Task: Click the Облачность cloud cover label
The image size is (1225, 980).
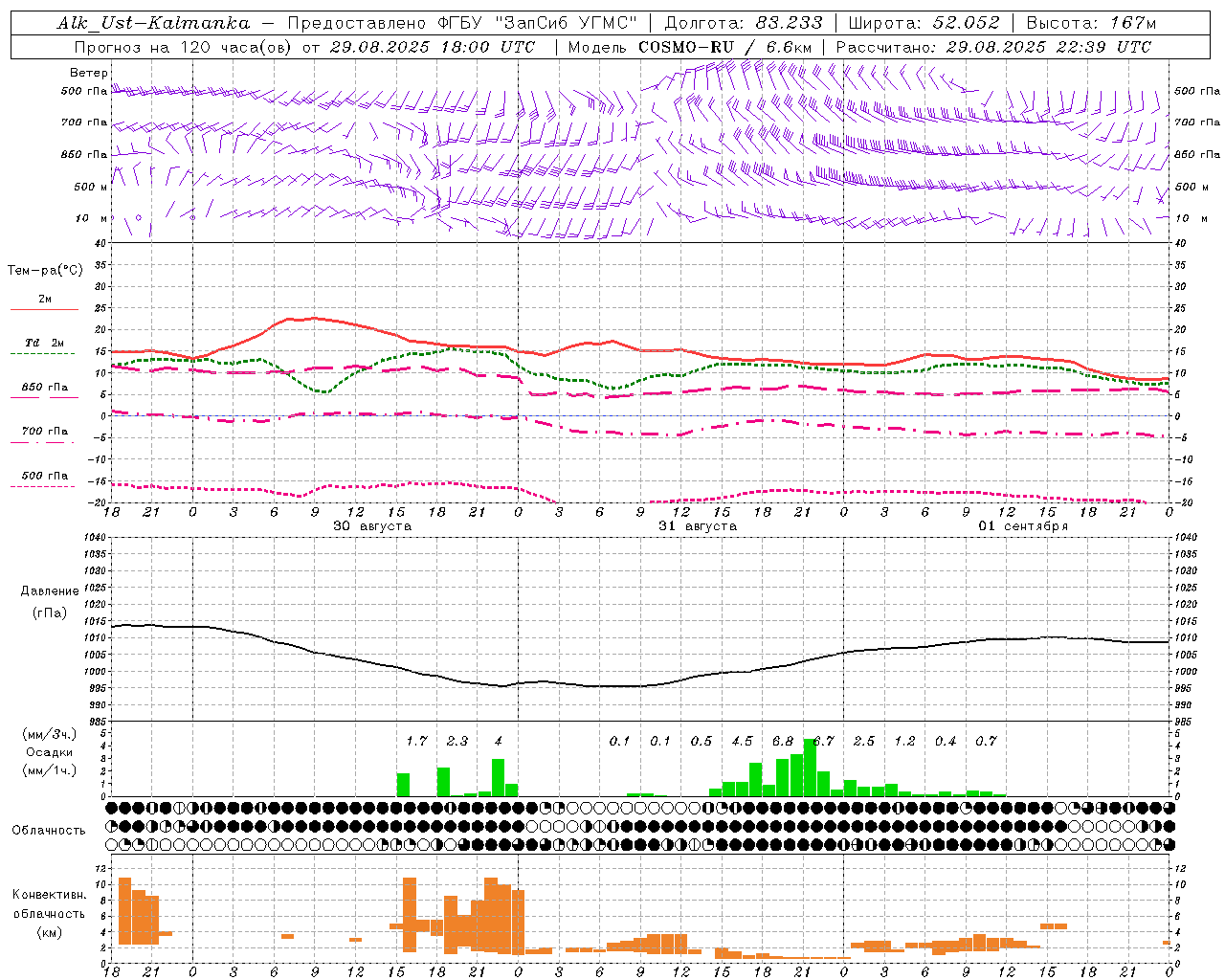Action: point(49,831)
